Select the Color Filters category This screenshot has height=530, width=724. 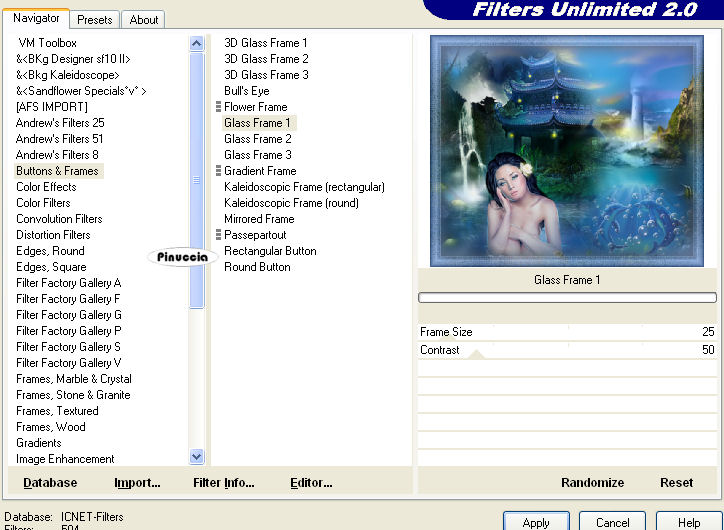click(x=43, y=203)
